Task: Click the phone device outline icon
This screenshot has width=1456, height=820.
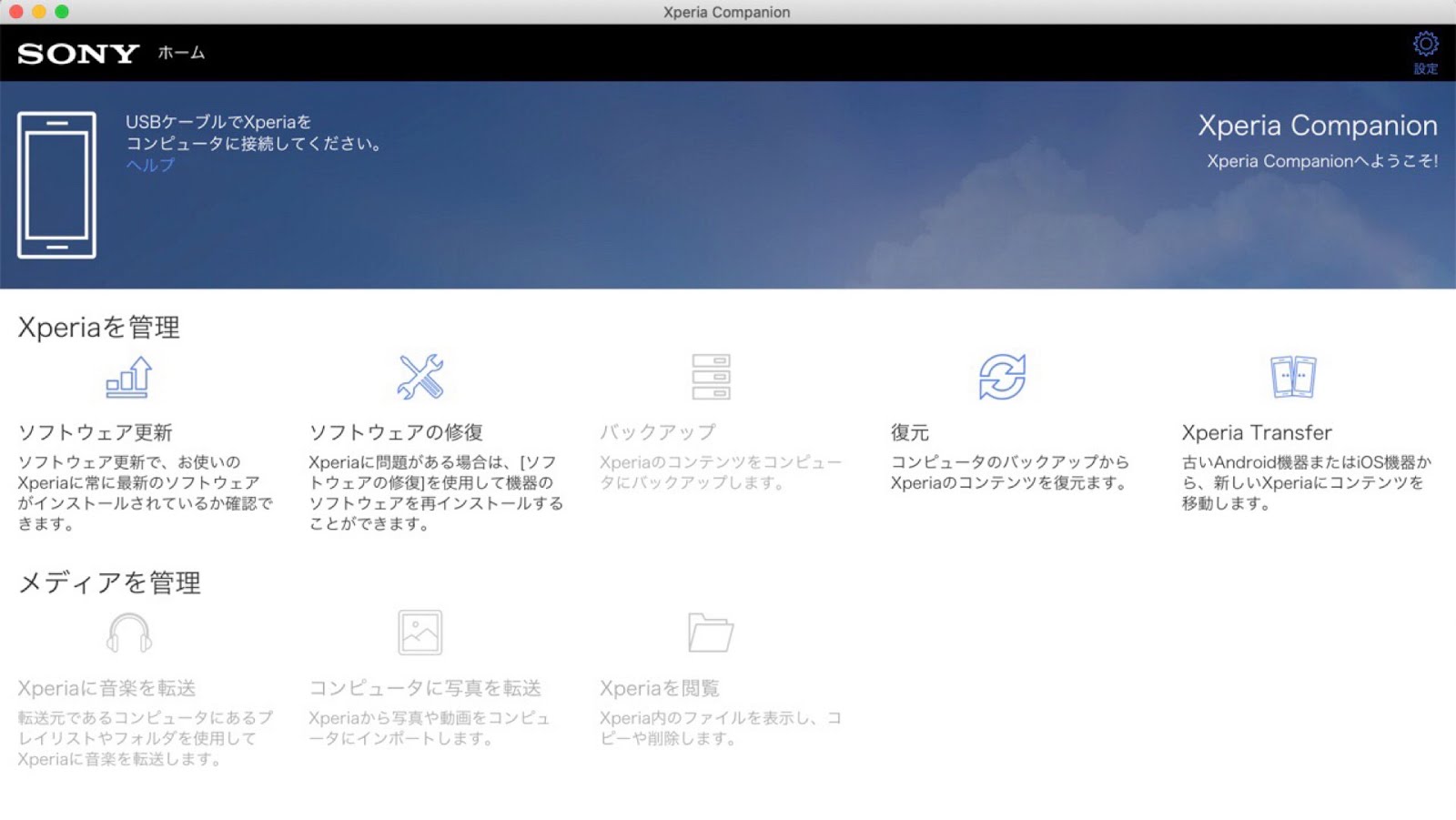Action: (56, 185)
